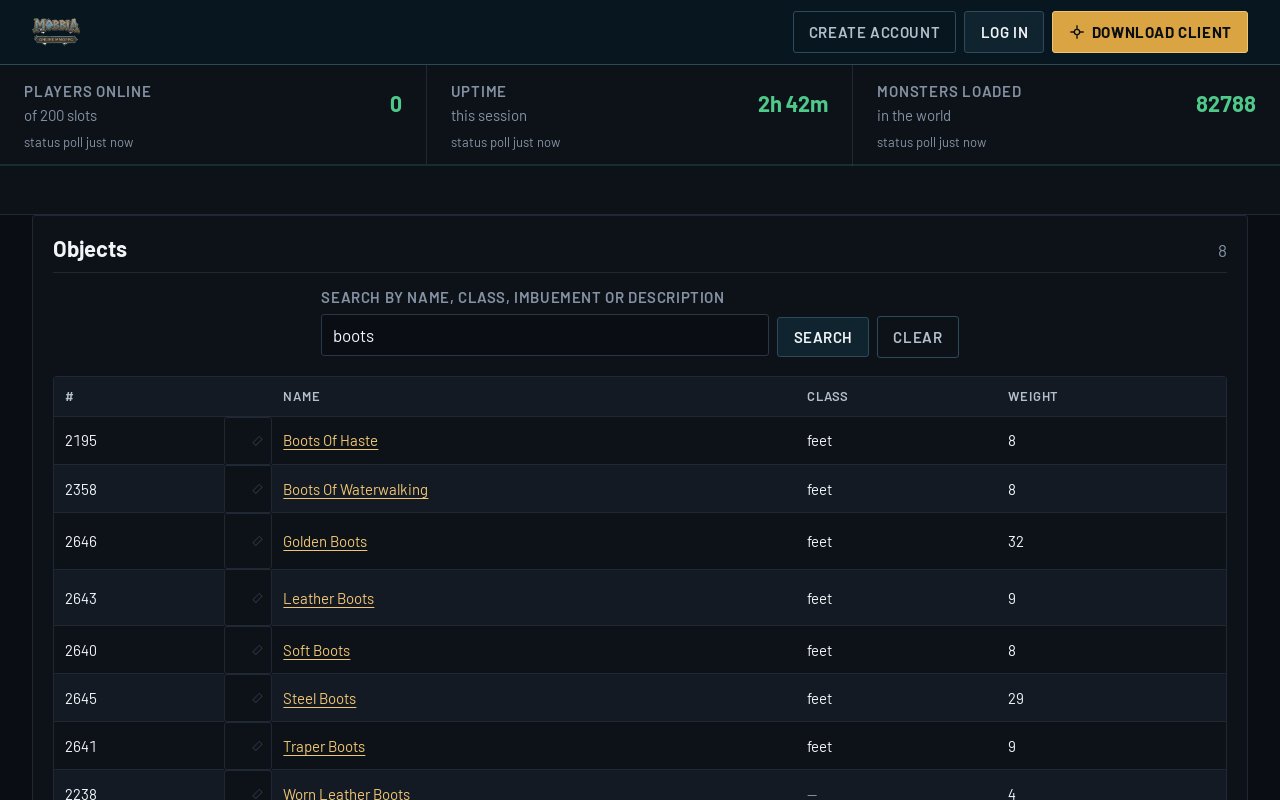The image size is (1280, 800).
Task: Click the CLASS column header
Action: pyautogui.click(x=827, y=396)
